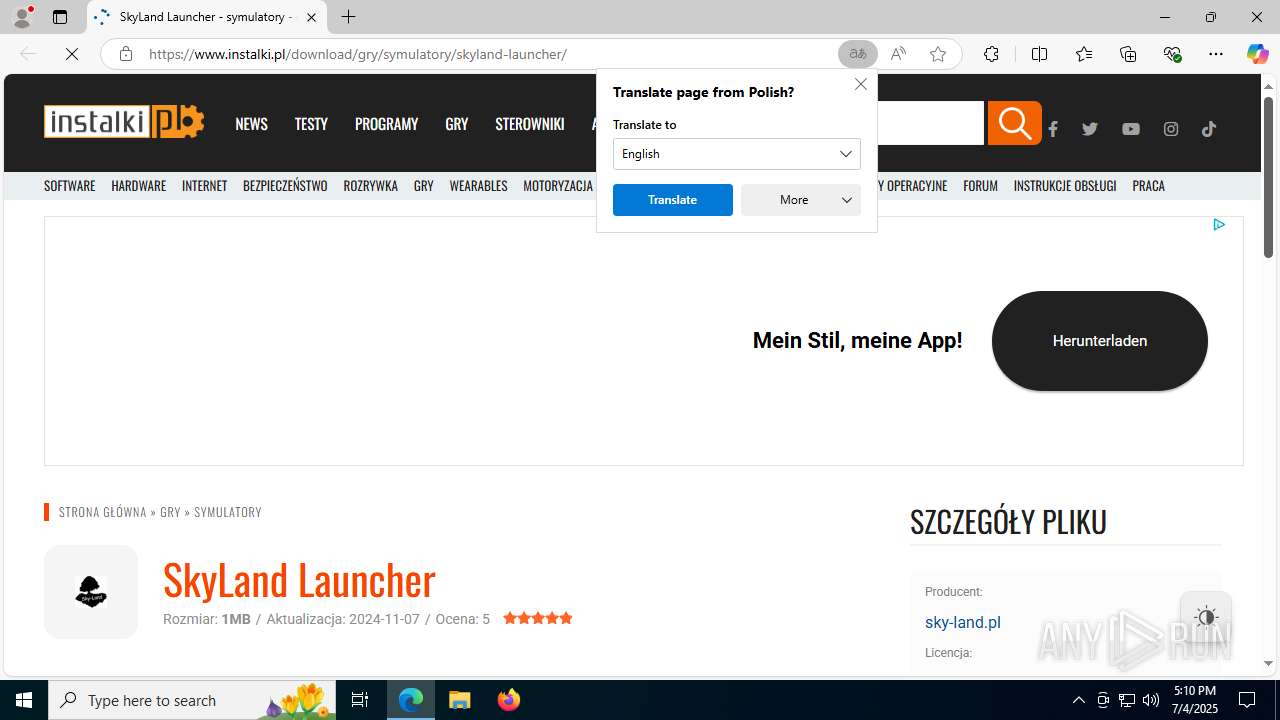Viewport: 1280px width, 720px height.
Task: Open instalki YouTube icon
Action: click(x=1131, y=129)
